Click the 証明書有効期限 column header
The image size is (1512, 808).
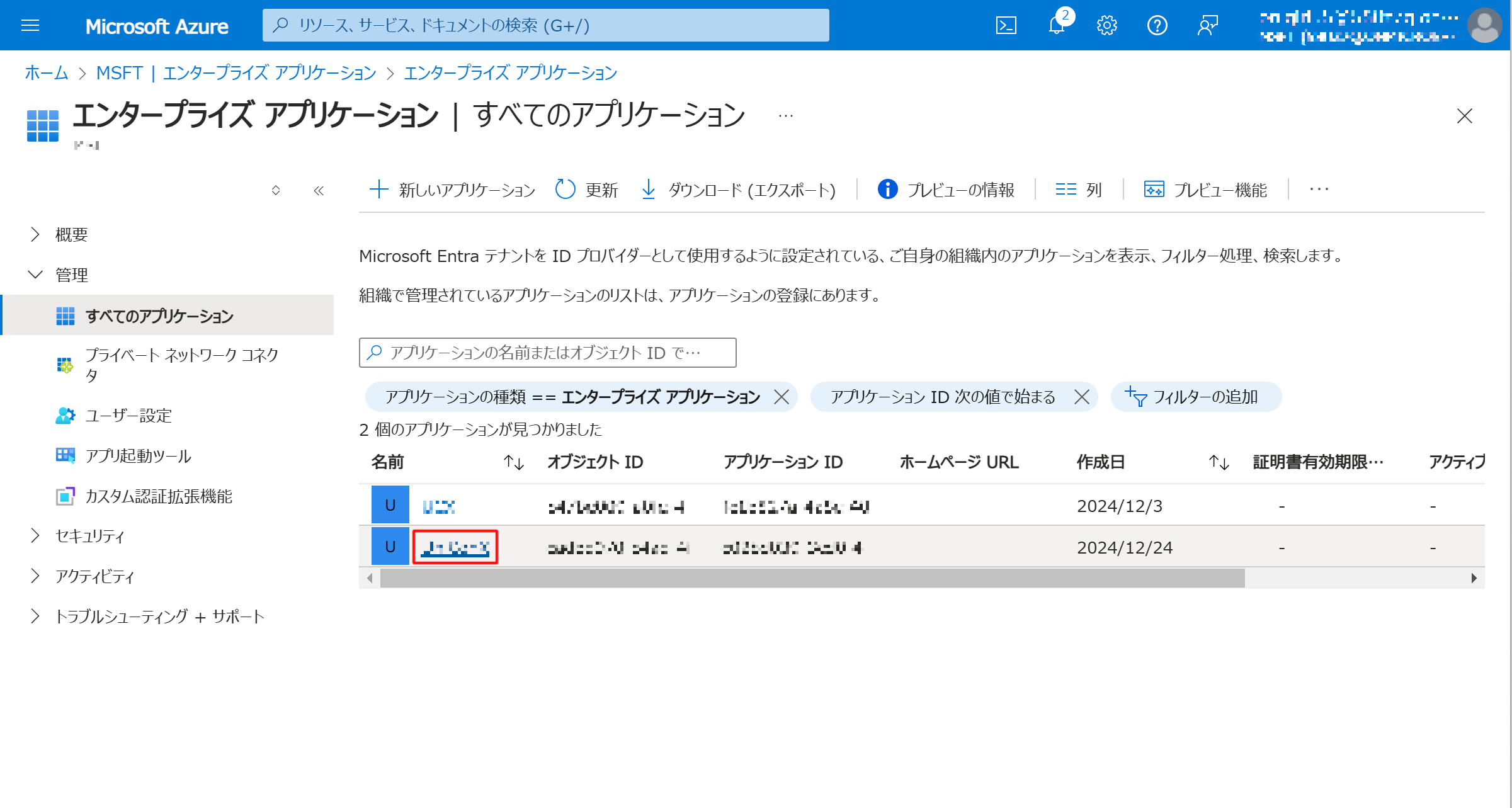tap(1319, 462)
